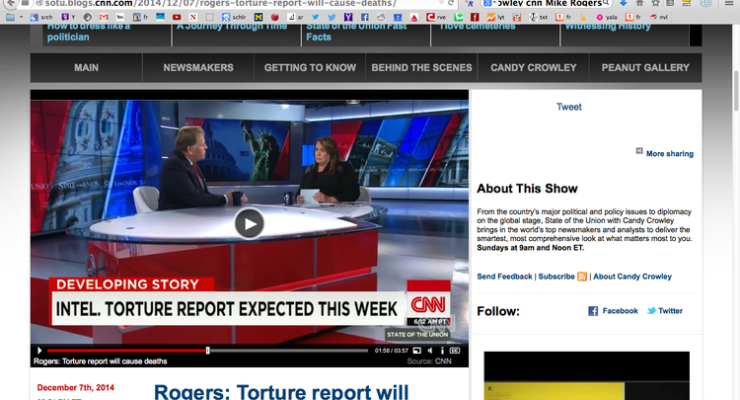
Task: Open the 'rve' bookmark
Action: pyautogui.click(x=436, y=17)
